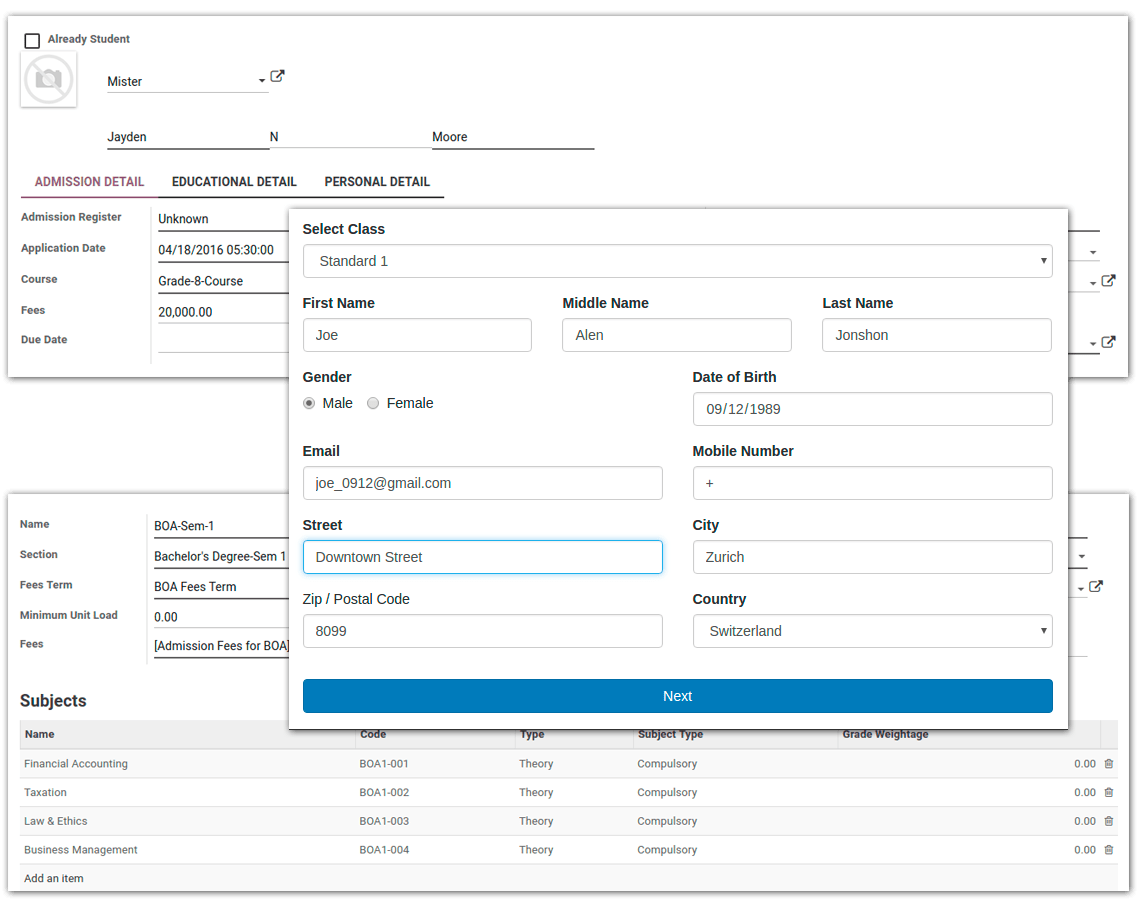The width and height of the screenshot is (1140, 900).
Task: Click Add an item under Subjects
Action: pos(53,878)
